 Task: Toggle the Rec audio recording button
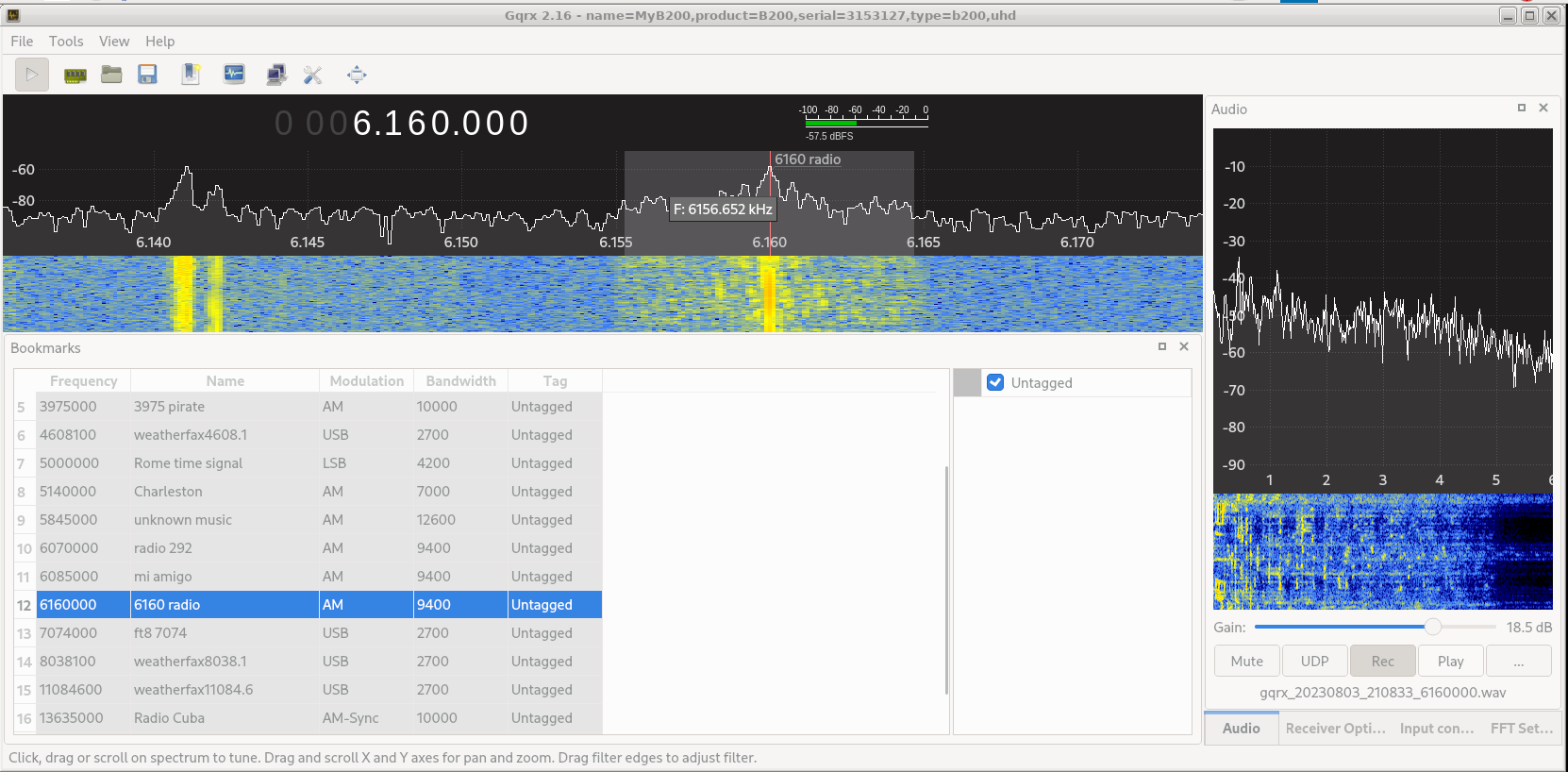click(1382, 662)
